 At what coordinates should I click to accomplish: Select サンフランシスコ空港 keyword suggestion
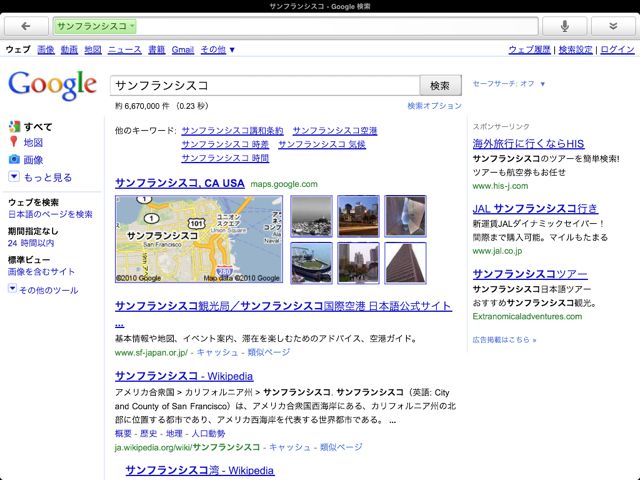point(335,131)
